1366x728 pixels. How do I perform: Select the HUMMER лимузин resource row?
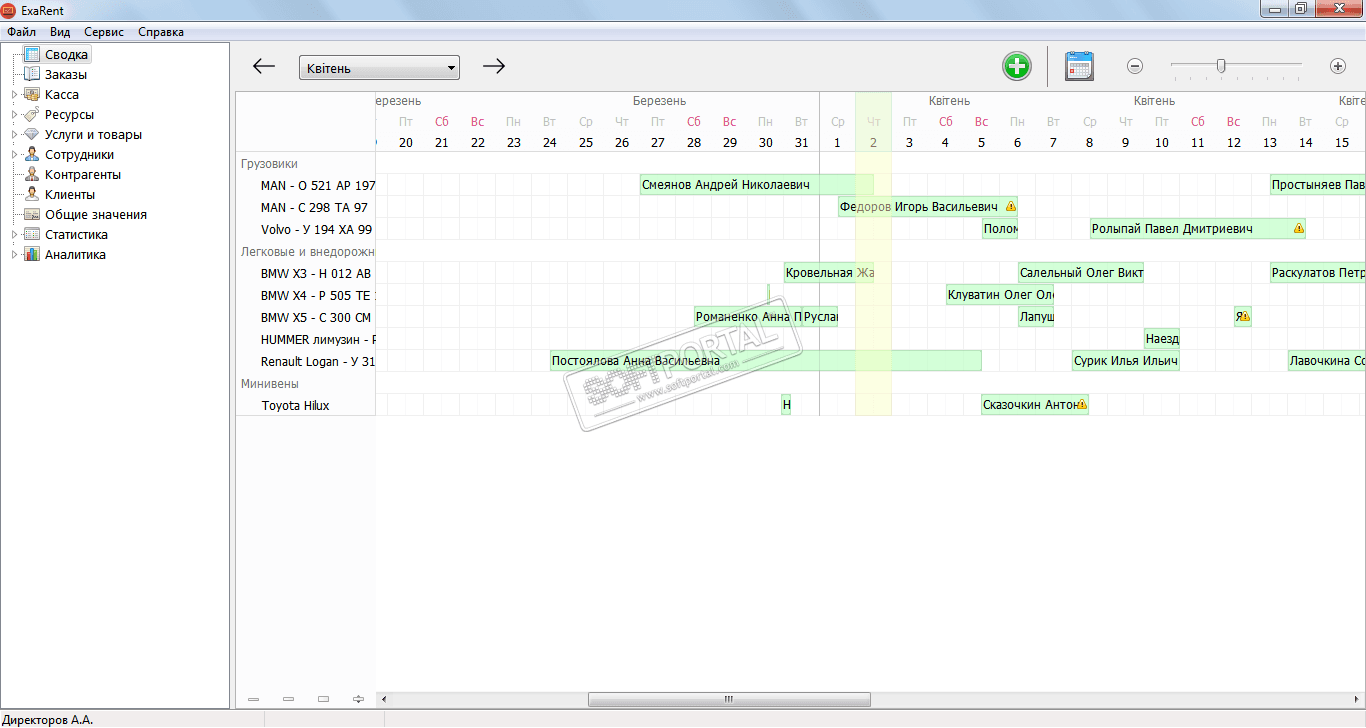306,339
